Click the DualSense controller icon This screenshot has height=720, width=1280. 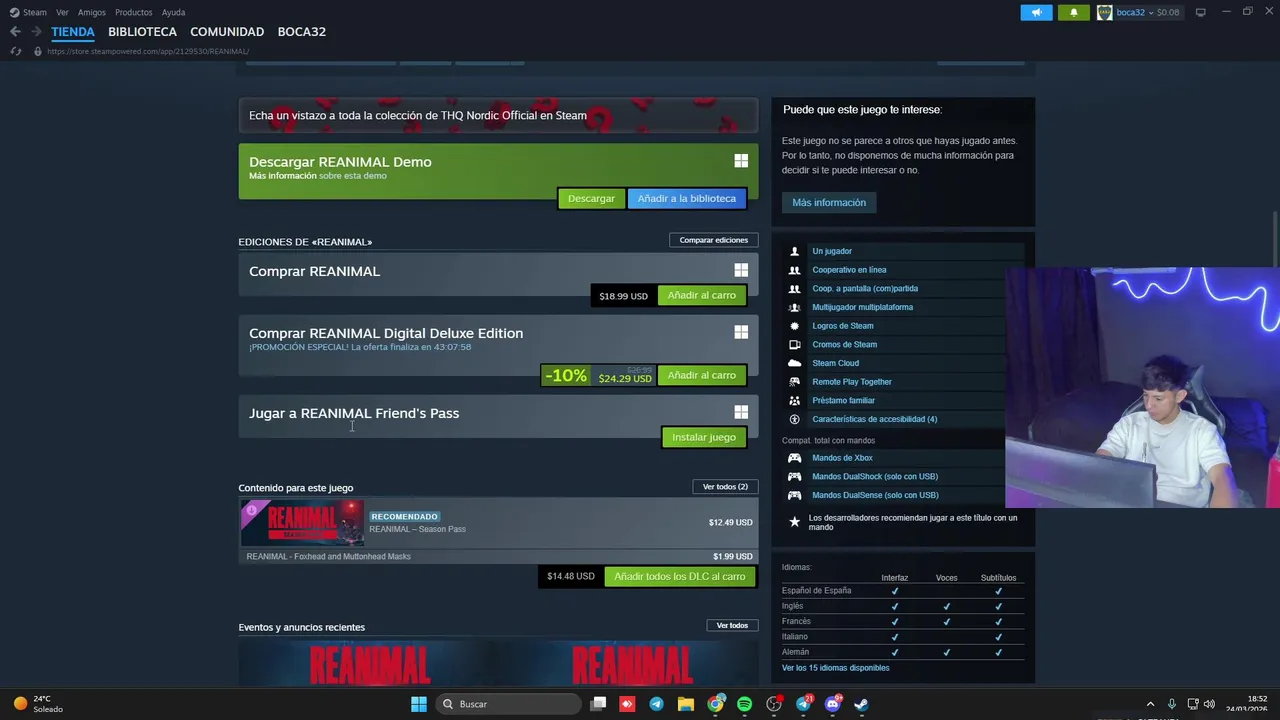coord(794,495)
